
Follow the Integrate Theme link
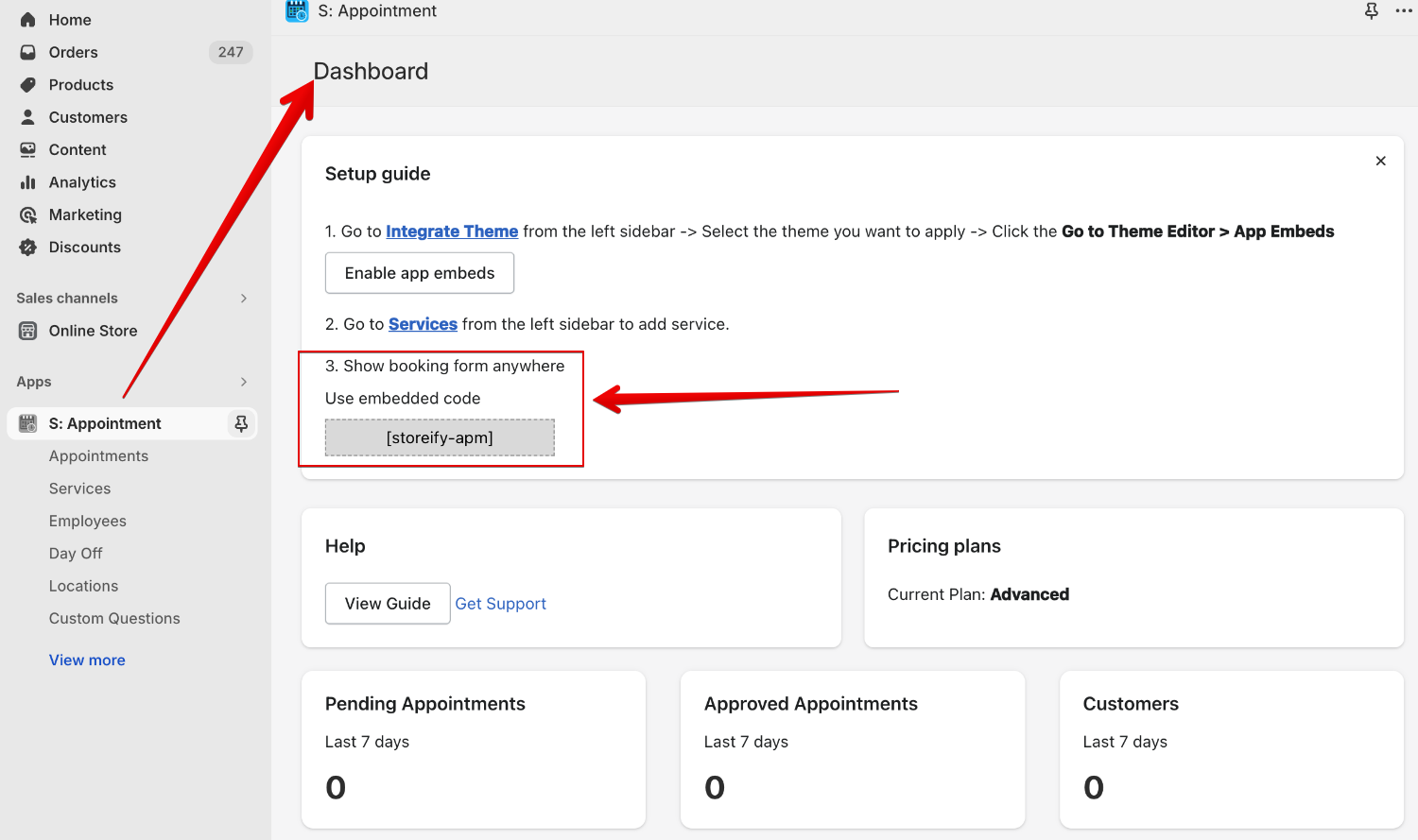(x=452, y=231)
